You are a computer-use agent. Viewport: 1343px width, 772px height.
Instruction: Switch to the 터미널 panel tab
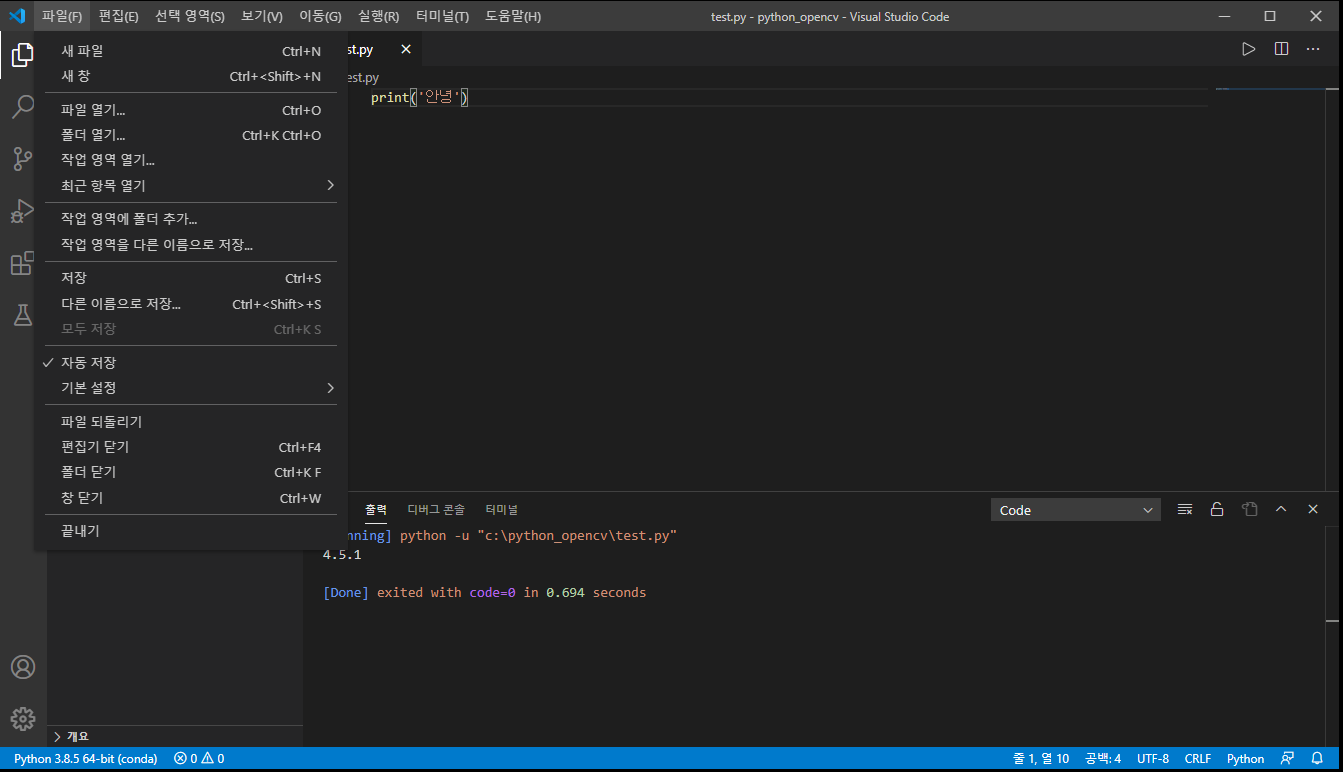(x=501, y=510)
